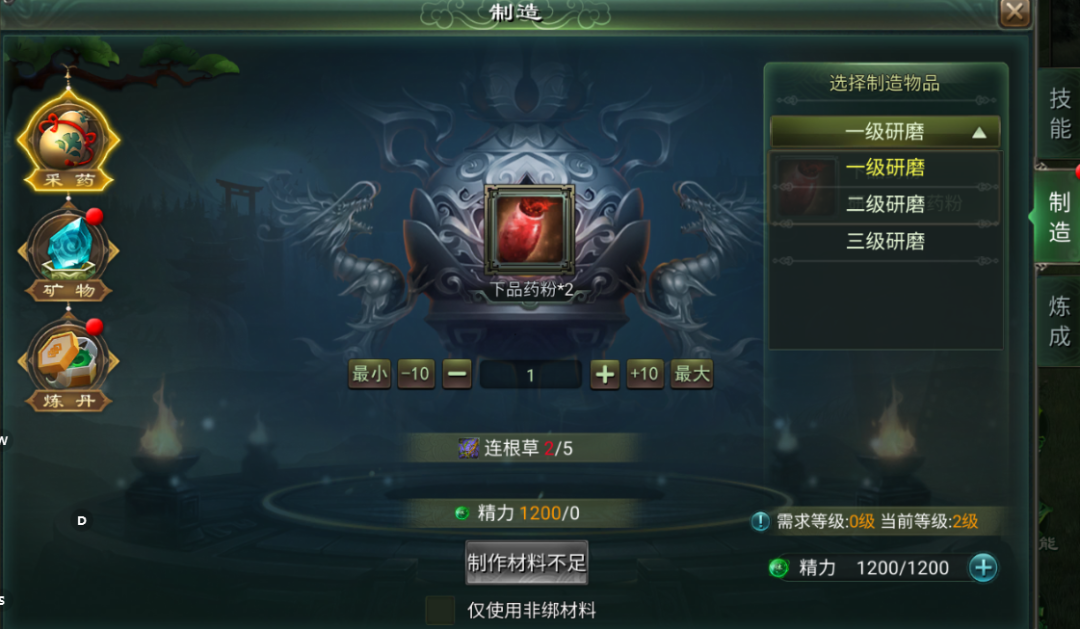Set quantity to 最大 maximum

pyautogui.click(x=692, y=374)
